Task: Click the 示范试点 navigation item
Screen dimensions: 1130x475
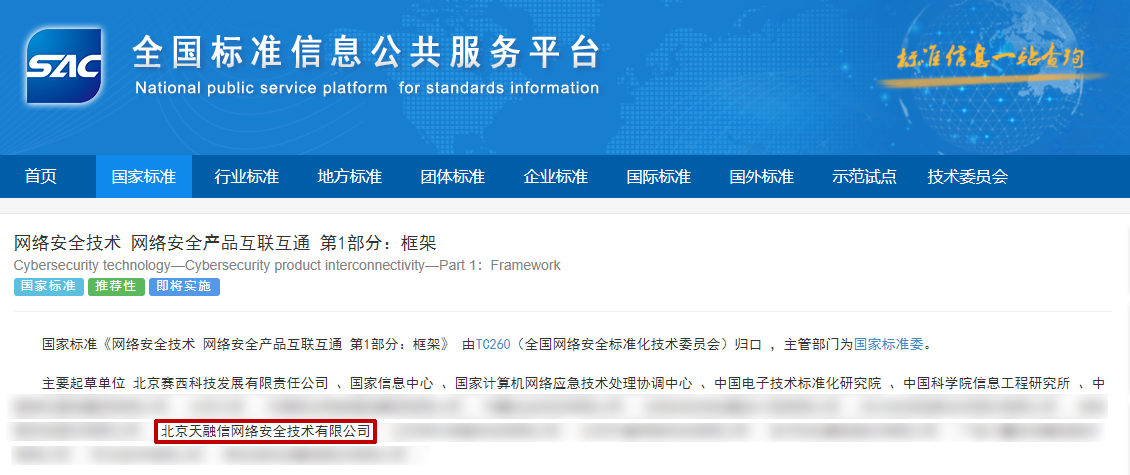Action: click(864, 177)
